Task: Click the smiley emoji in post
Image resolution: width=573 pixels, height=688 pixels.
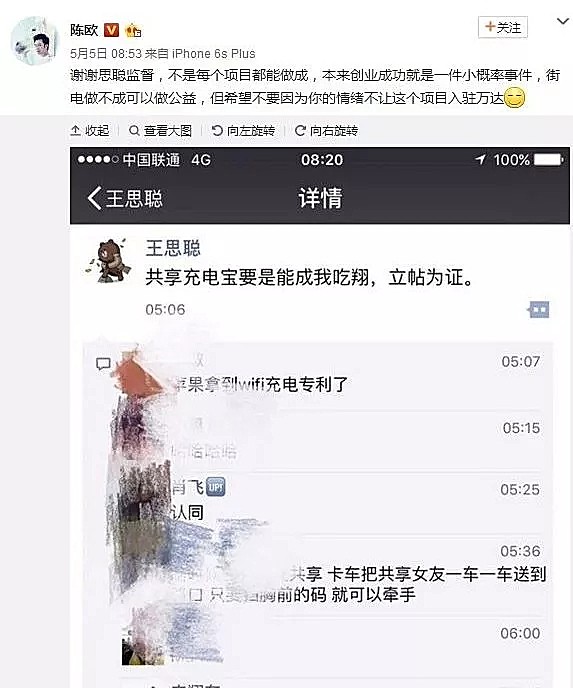Action: point(515,98)
